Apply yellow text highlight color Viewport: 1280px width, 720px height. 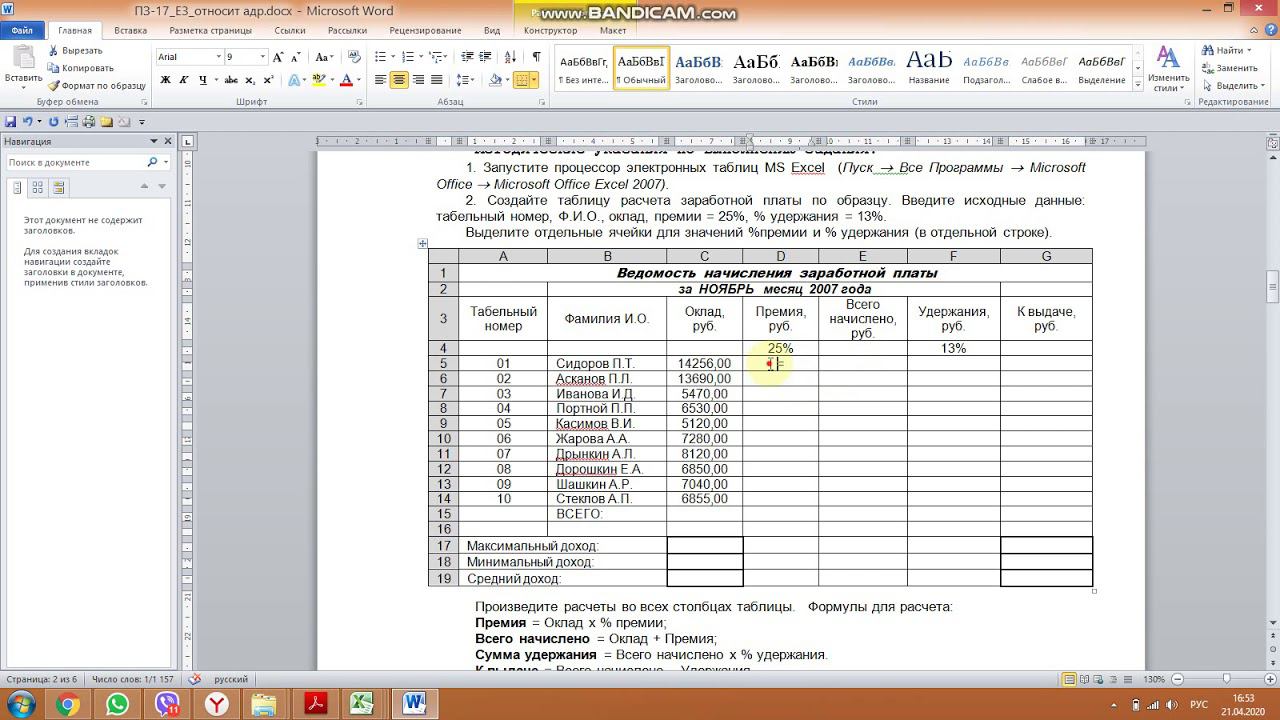319,80
